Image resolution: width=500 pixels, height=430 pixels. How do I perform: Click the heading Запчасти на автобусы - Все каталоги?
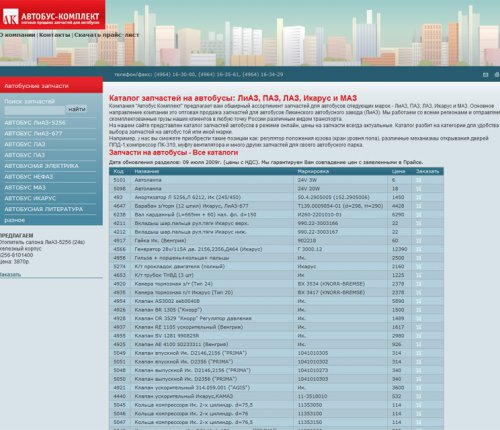click(x=174, y=153)
